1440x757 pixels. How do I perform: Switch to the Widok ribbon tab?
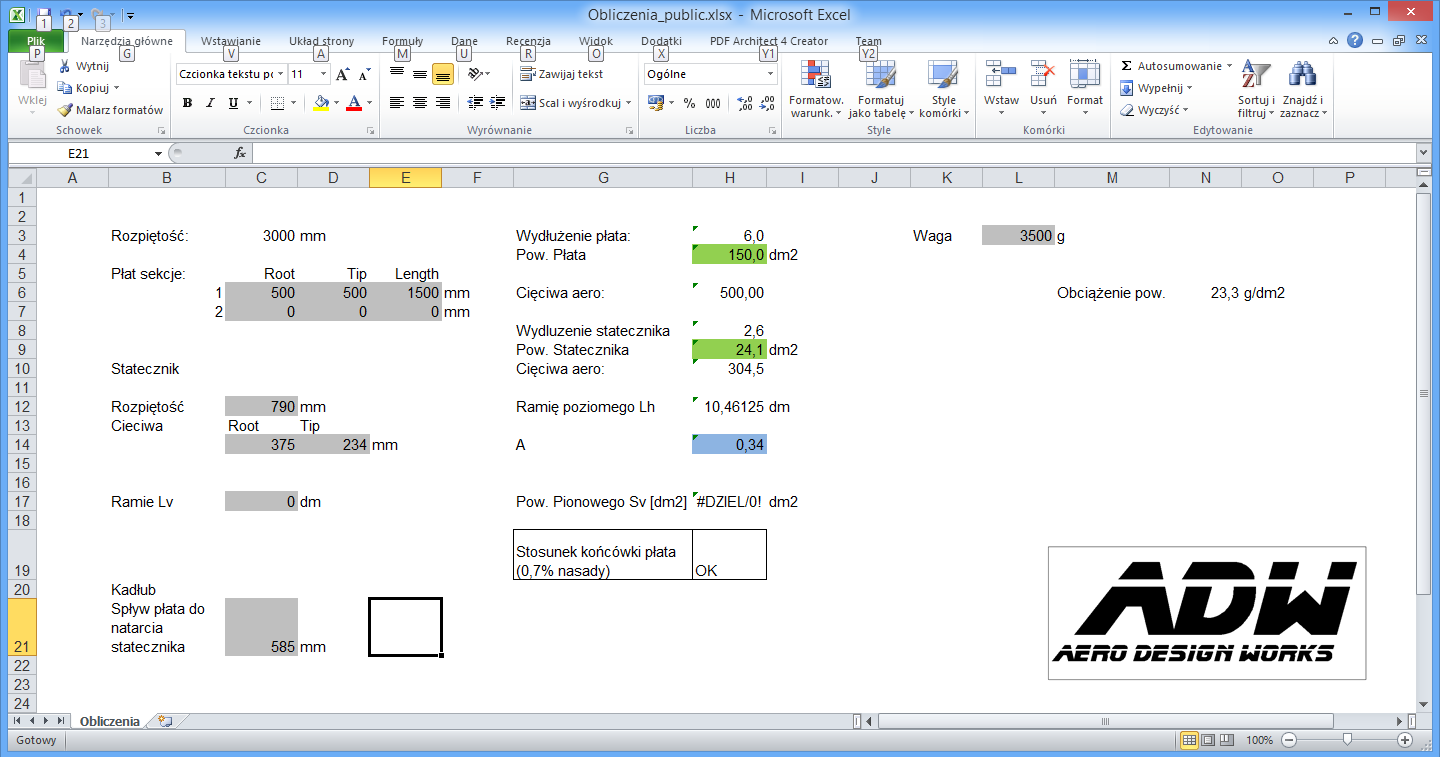point(596,42)
